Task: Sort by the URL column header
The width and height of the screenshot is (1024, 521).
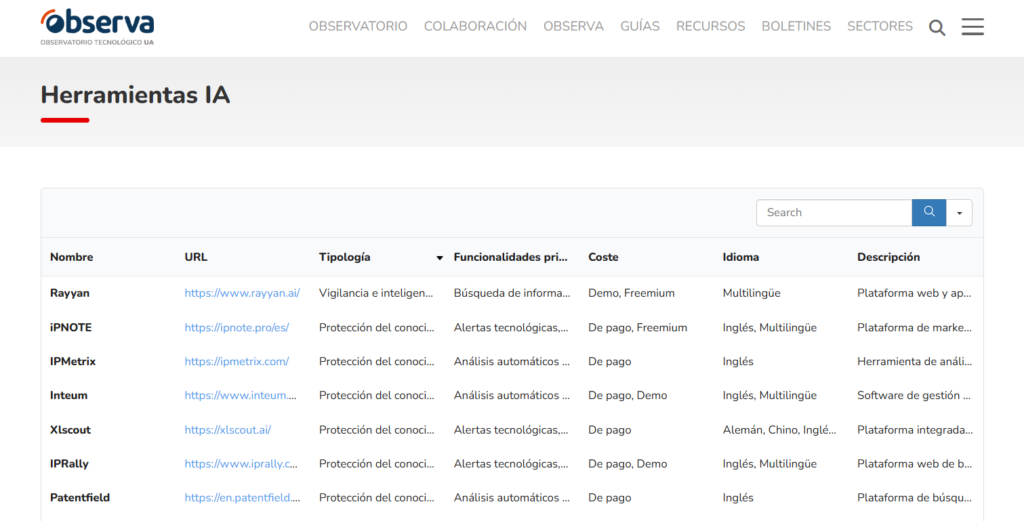Action: (195, 257)
